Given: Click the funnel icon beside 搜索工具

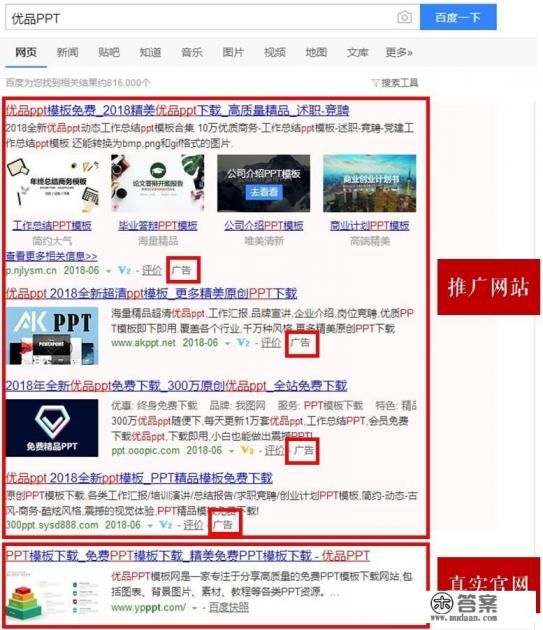Looking at the screenshot, I should coord(375,83).
